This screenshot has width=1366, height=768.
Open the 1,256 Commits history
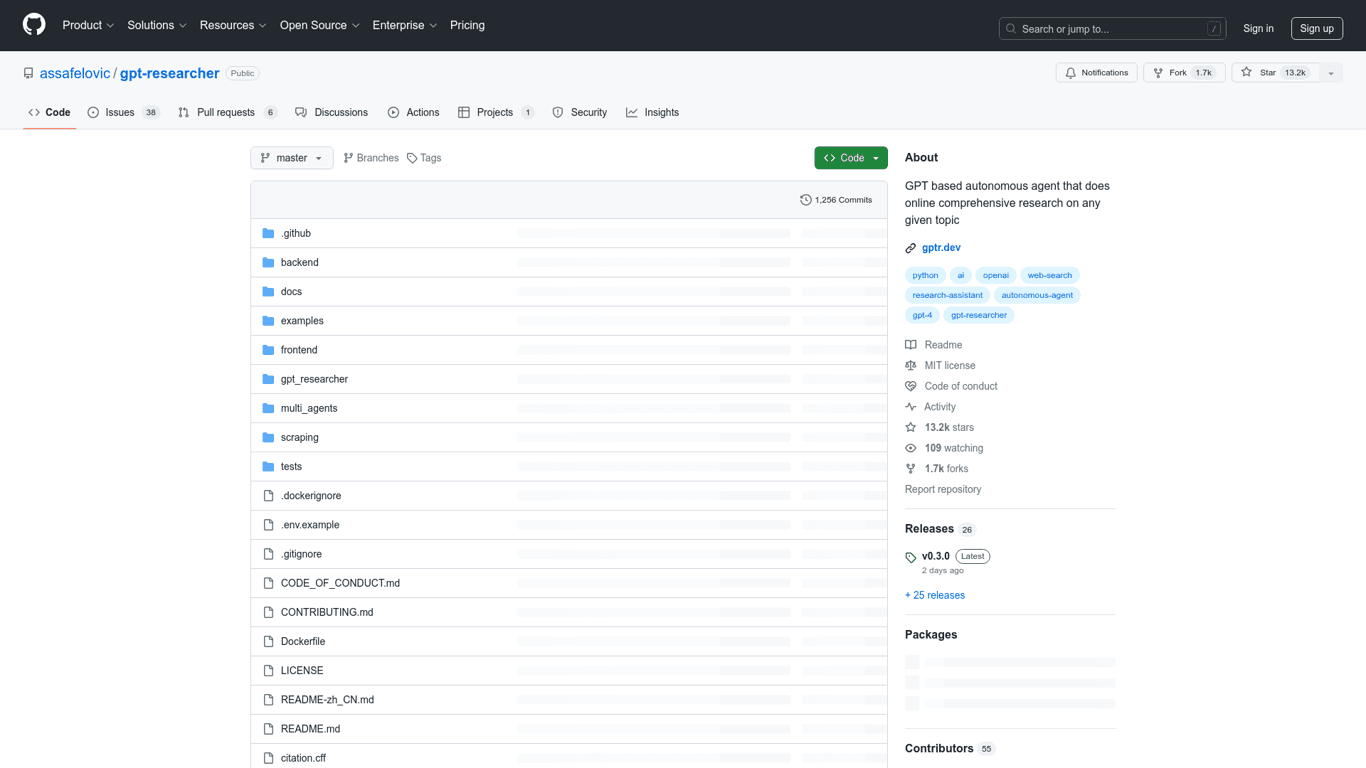[836, 200]
